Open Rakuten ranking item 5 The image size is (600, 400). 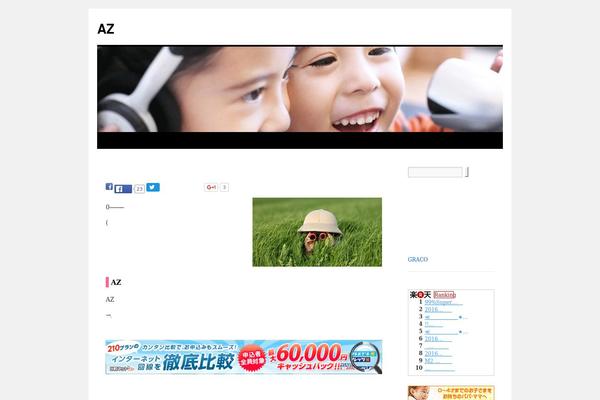click(x=446, y=331)
